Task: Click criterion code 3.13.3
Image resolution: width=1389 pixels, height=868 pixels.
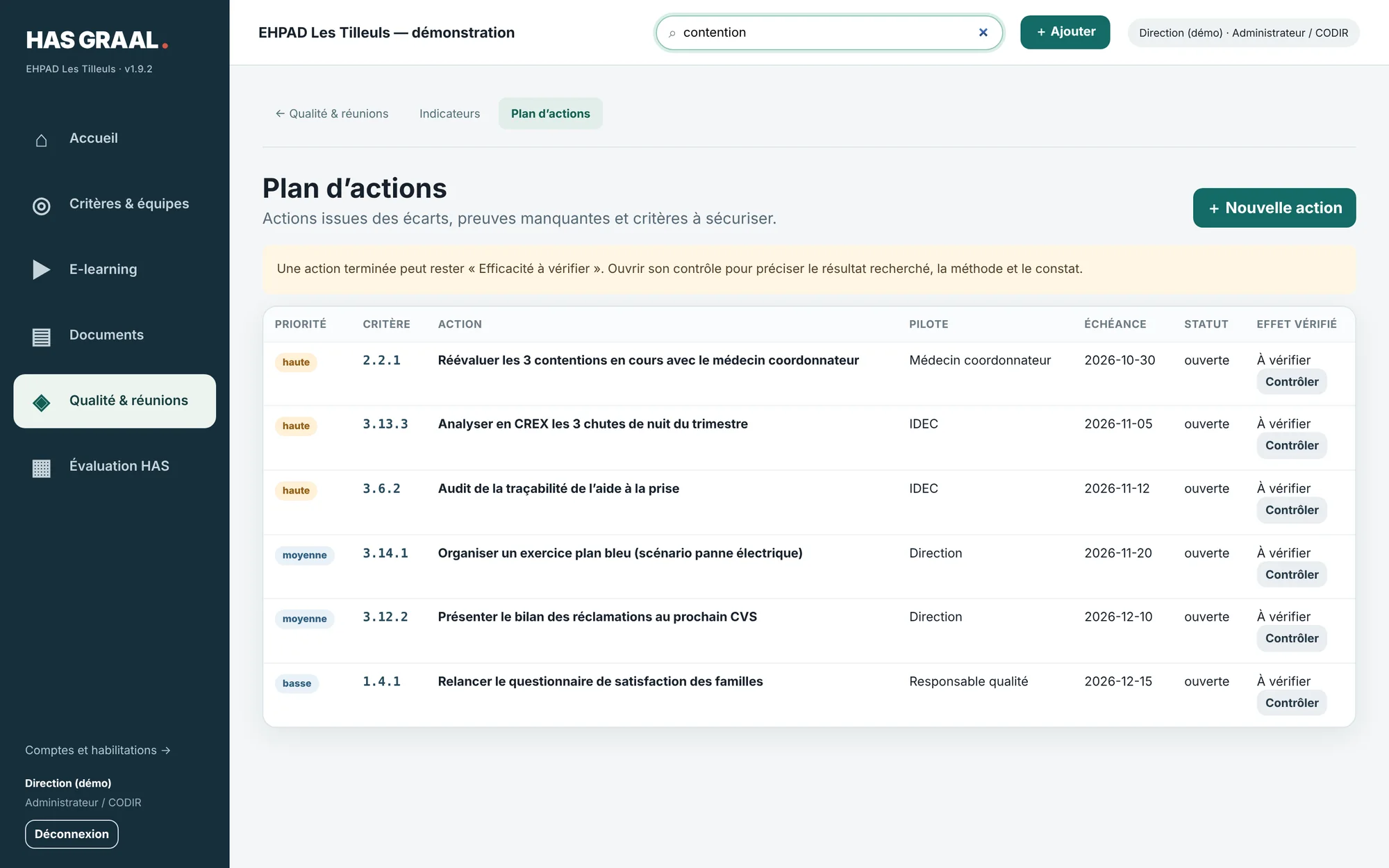Action: 385,424
